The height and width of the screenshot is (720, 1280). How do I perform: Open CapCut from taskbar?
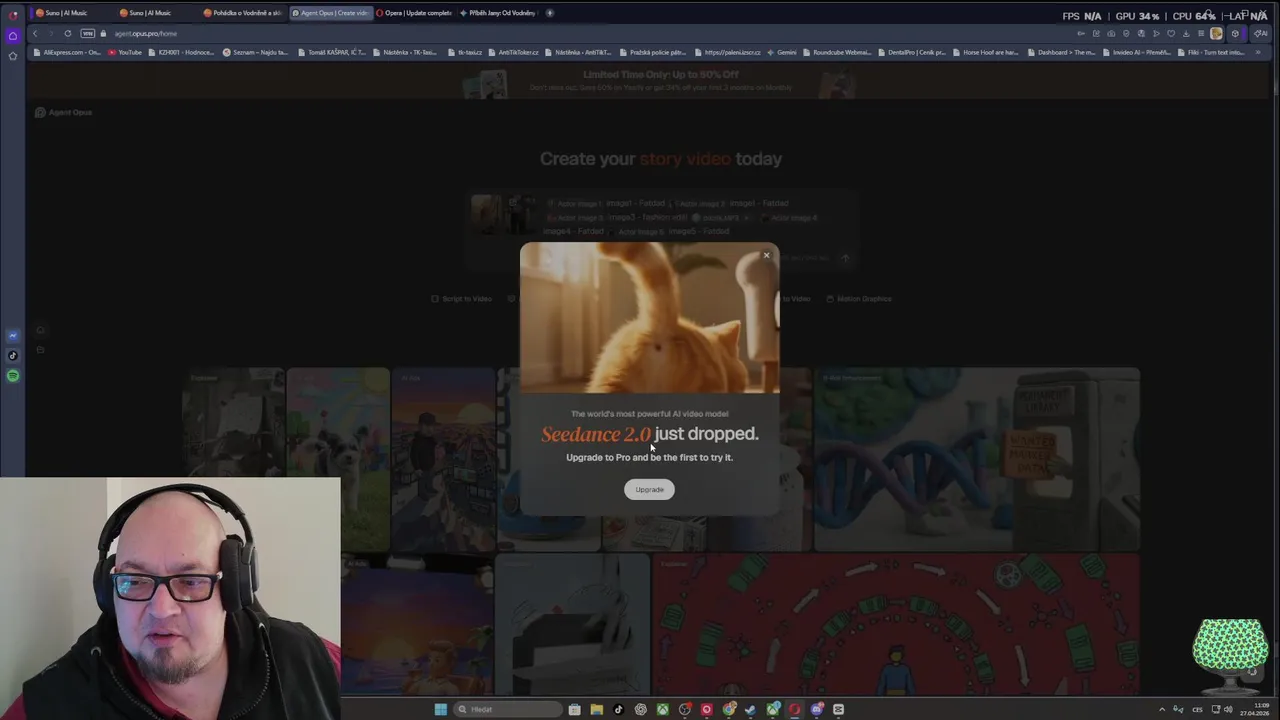[838, 709]
